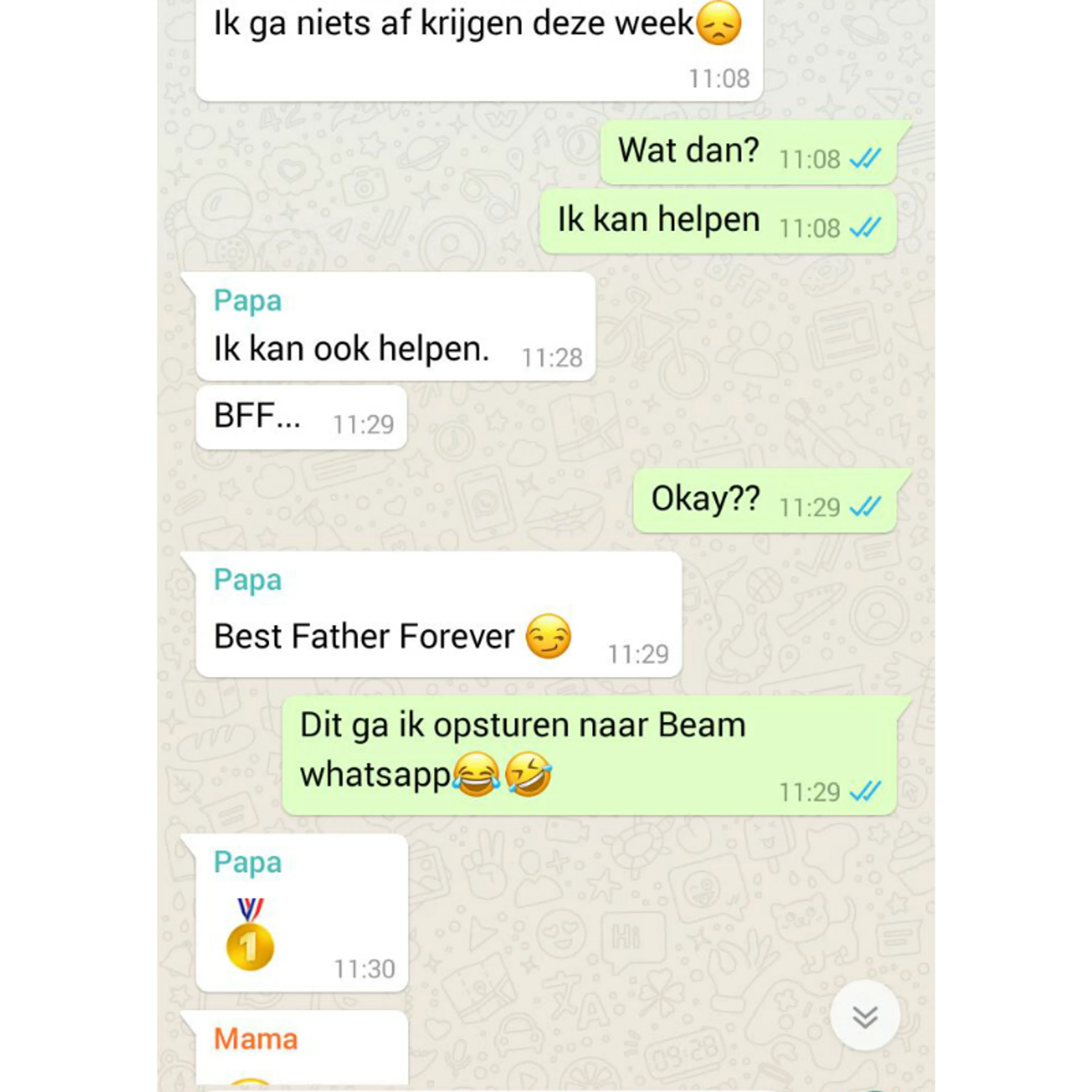Tap the 11:30 timestamp on medal message
Viewport: 1092px width, 1092px height.
(365, 969)
